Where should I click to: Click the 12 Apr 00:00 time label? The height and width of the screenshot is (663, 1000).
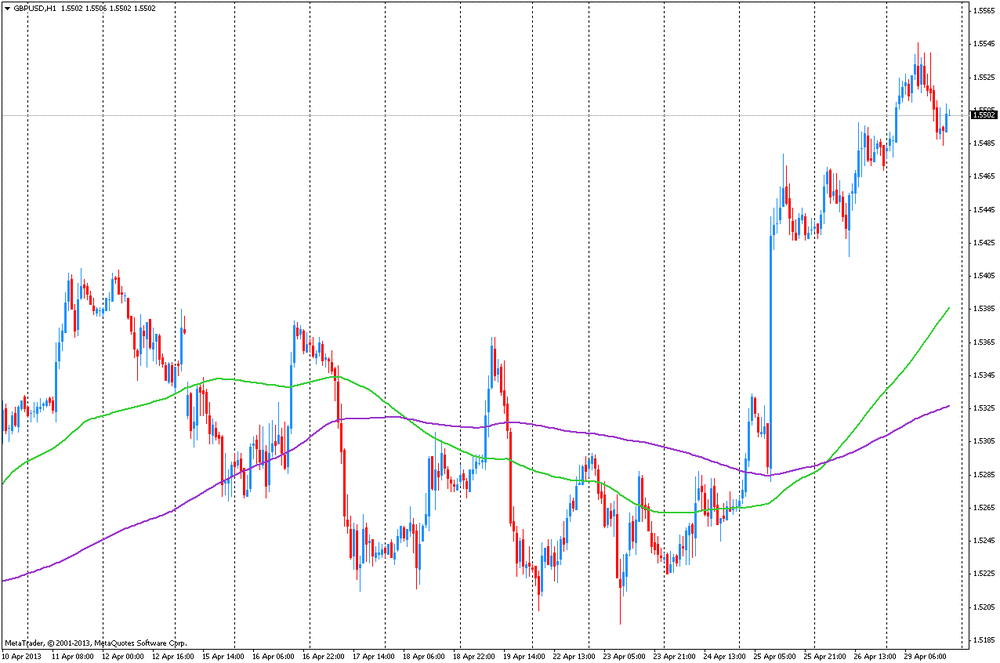pos(122,656)
